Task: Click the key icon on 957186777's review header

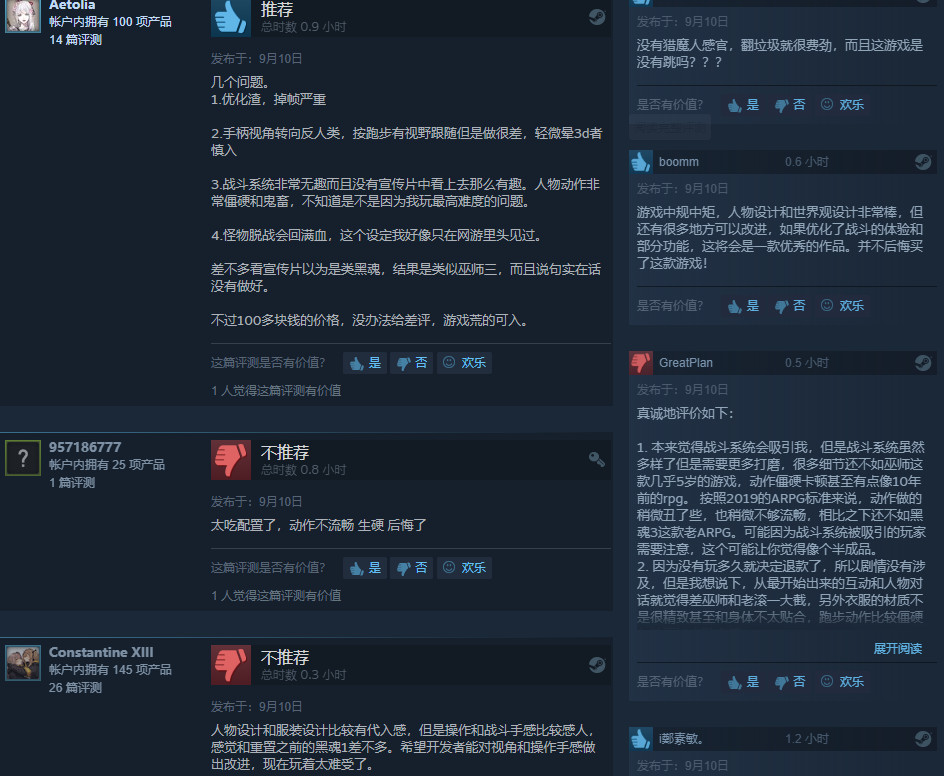Action: click(597, 460)
